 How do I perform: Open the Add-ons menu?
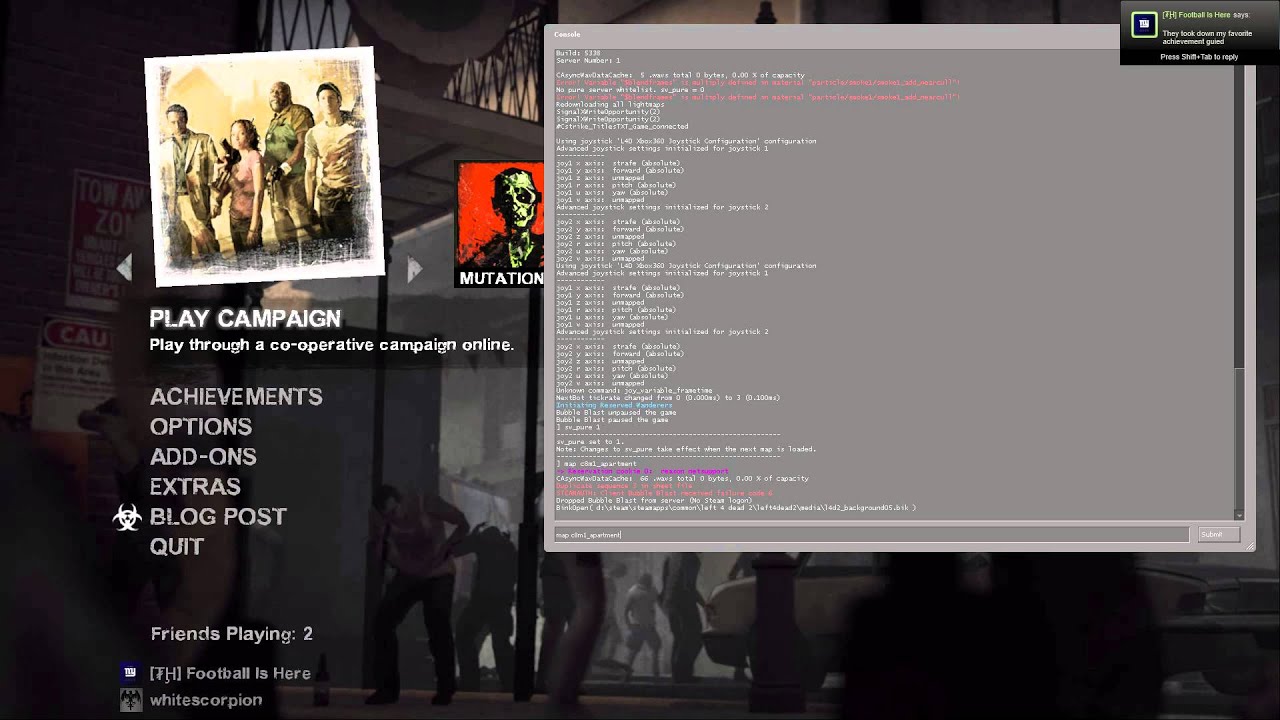[203, 457]
